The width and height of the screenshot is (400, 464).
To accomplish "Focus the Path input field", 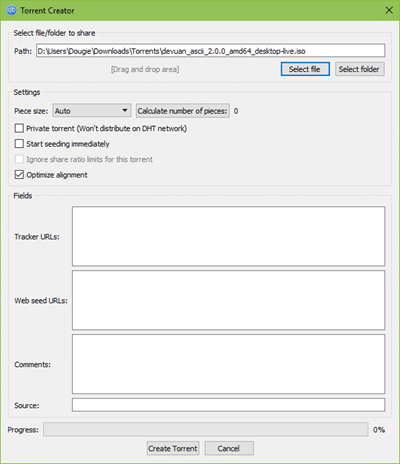I will (x=211, y=51).
